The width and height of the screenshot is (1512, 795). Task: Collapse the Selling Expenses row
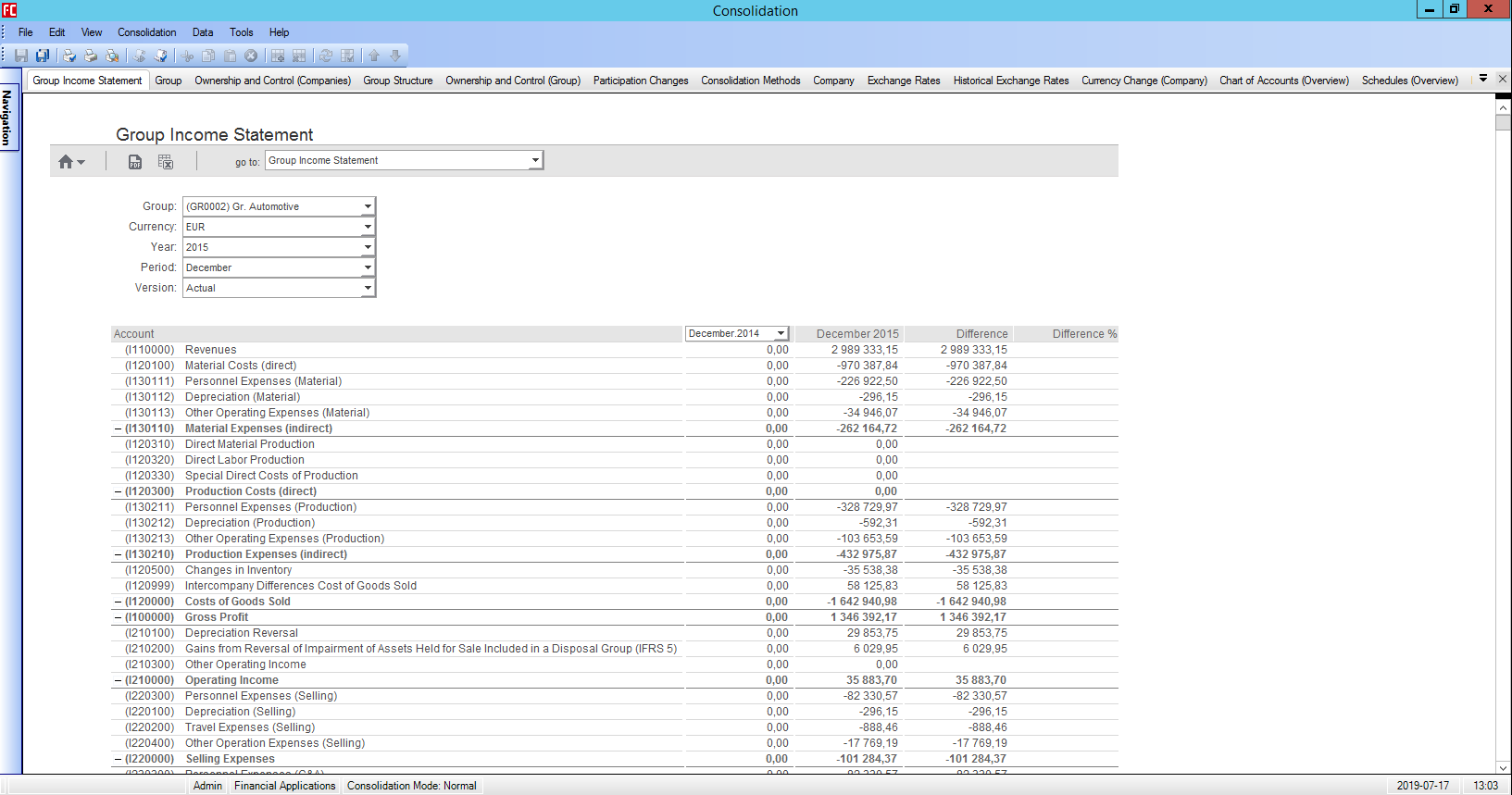[x=118, y=759]
